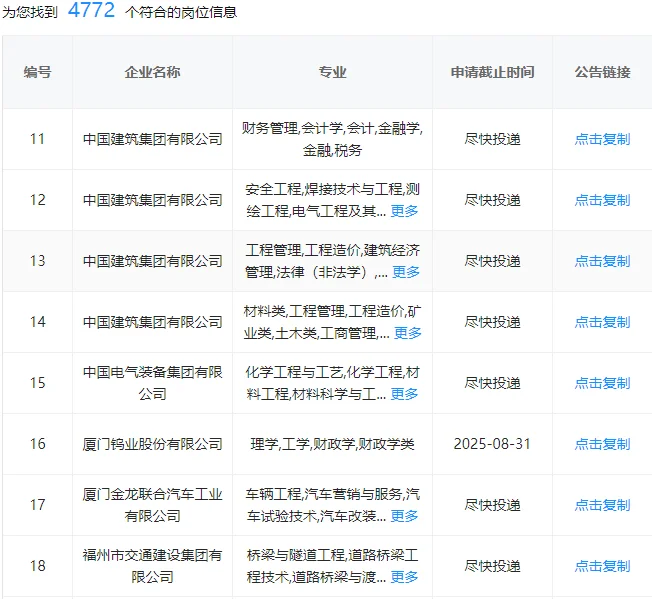Image resolution: width=652 pixels, height=599 pixels.
Task: Click the 公告链接 column header
Action: coord(602,72)
